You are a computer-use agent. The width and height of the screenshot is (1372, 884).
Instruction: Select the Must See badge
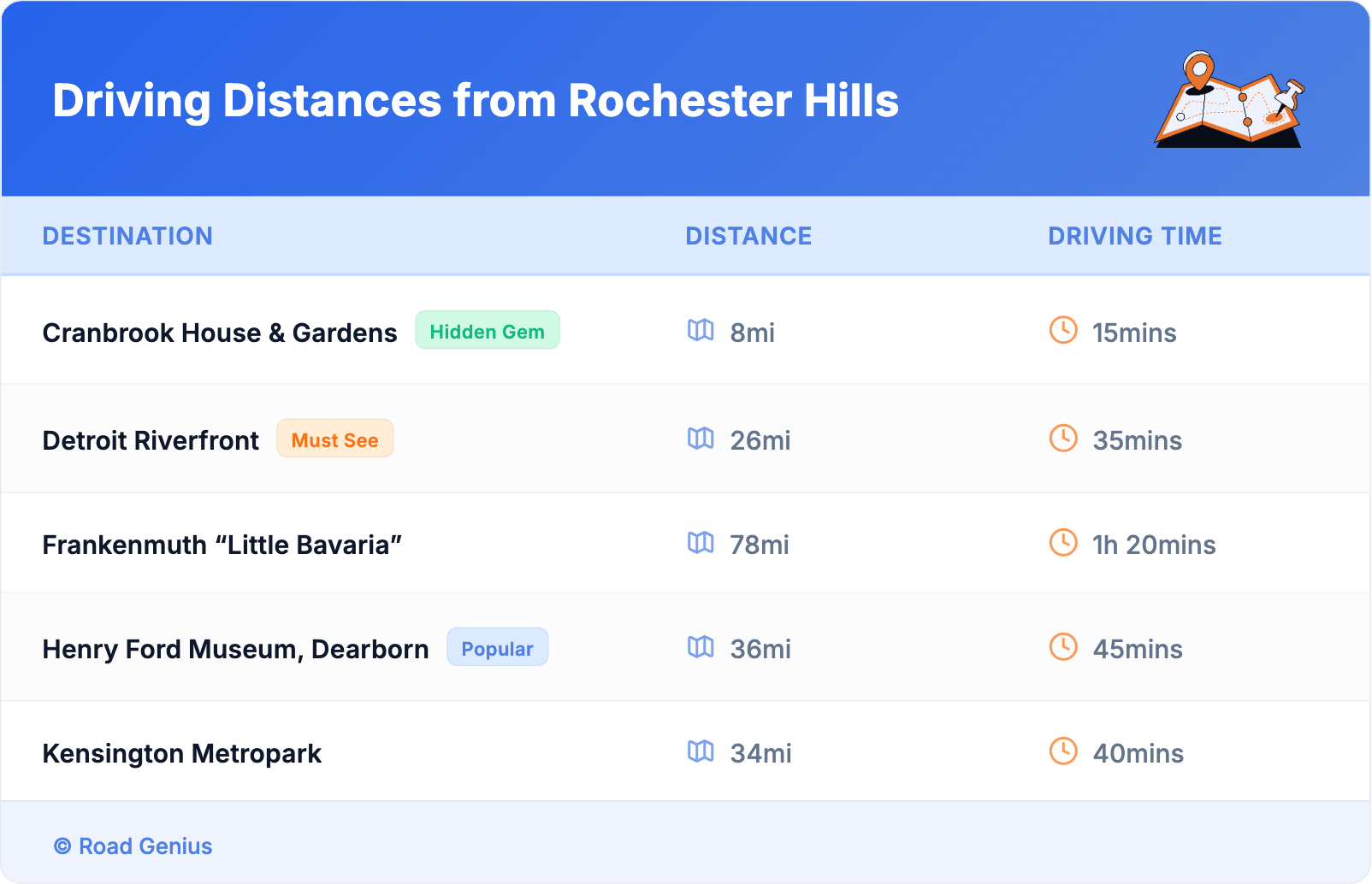point(334,439)
